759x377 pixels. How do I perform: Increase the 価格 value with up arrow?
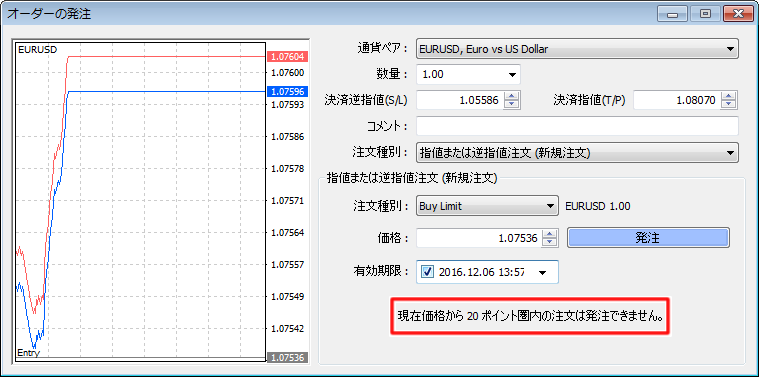[550, 233]
